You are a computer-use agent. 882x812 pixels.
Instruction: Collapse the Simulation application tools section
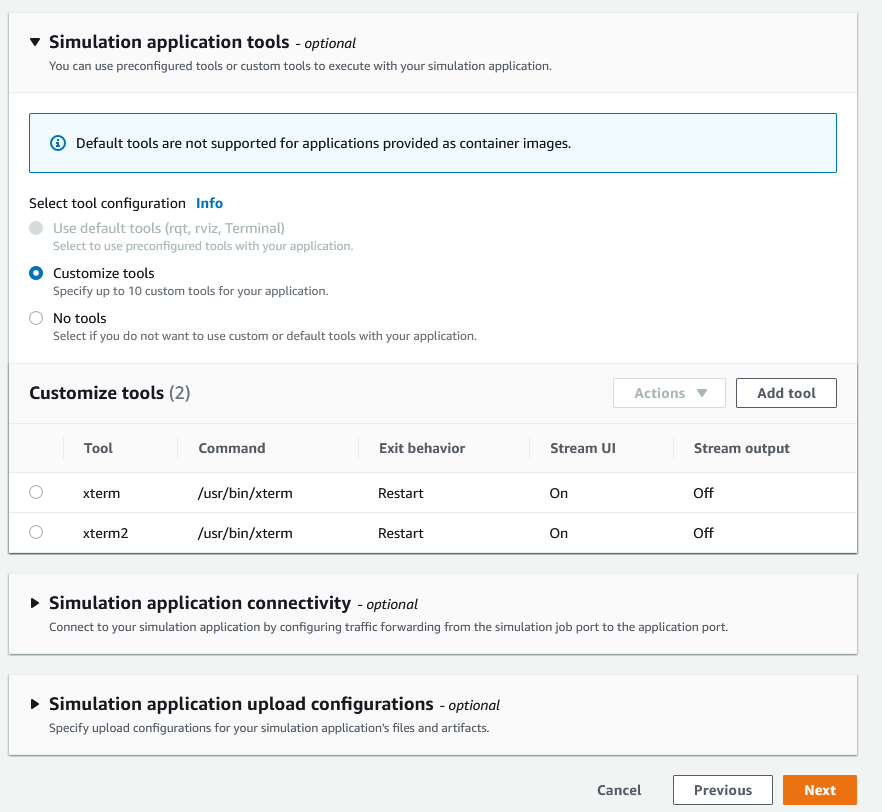35,42
